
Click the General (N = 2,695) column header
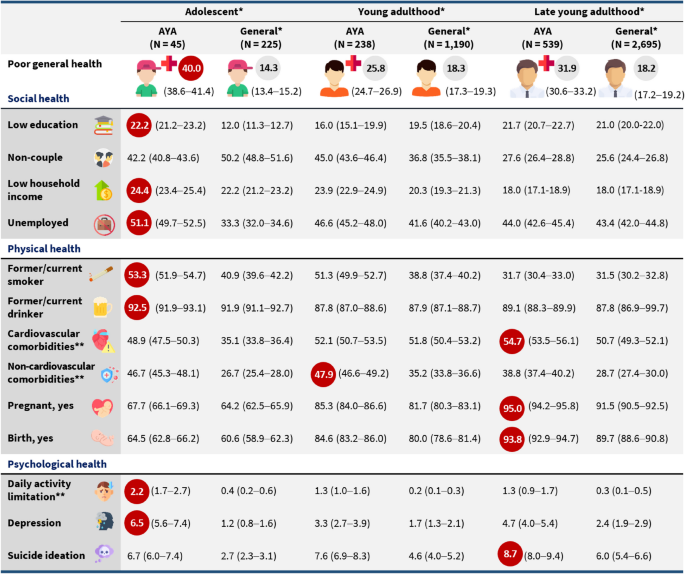click(x=636, y=38)
